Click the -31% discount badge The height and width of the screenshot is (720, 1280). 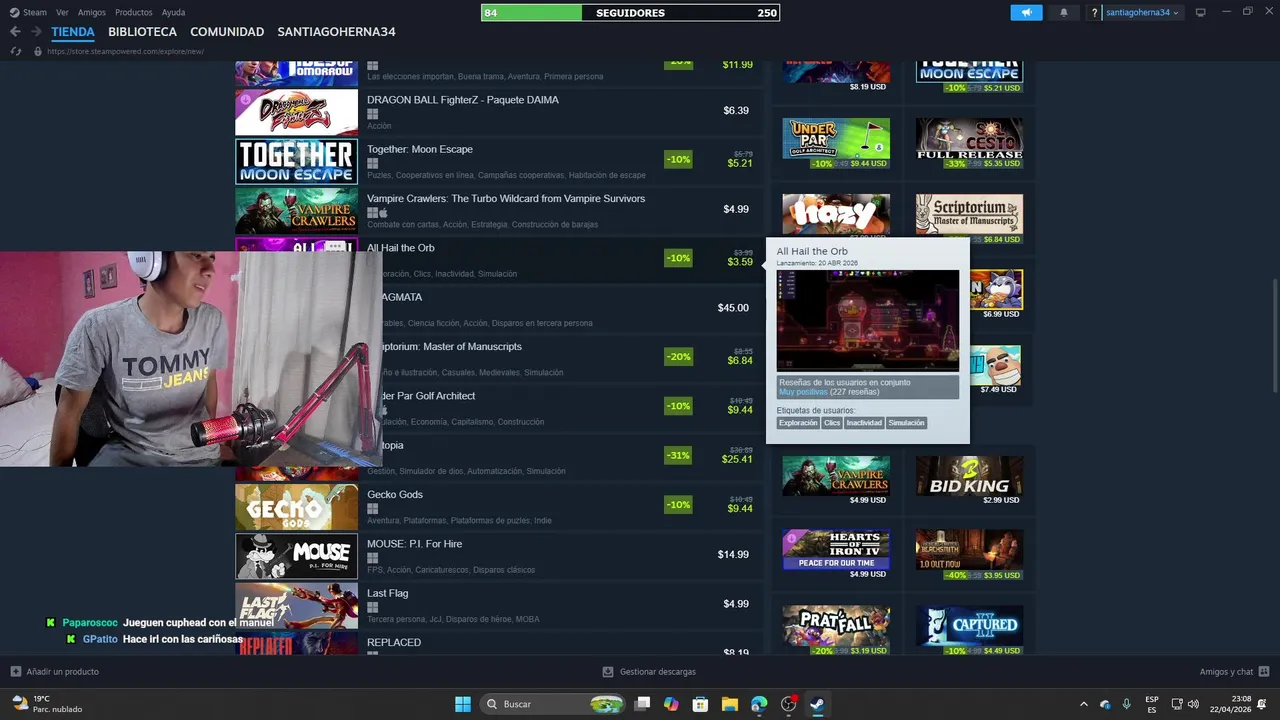point(678,455)
